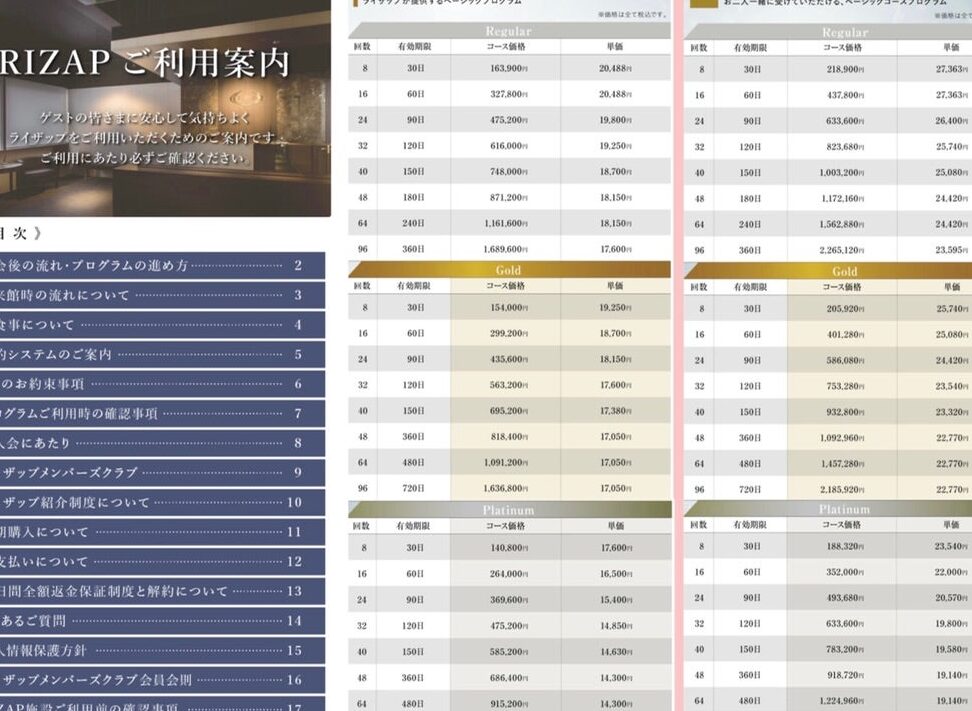Viewport: 972px width, 711px height.
Task: Select the Gold price cell 299,200円
Action: coord(508,333)
